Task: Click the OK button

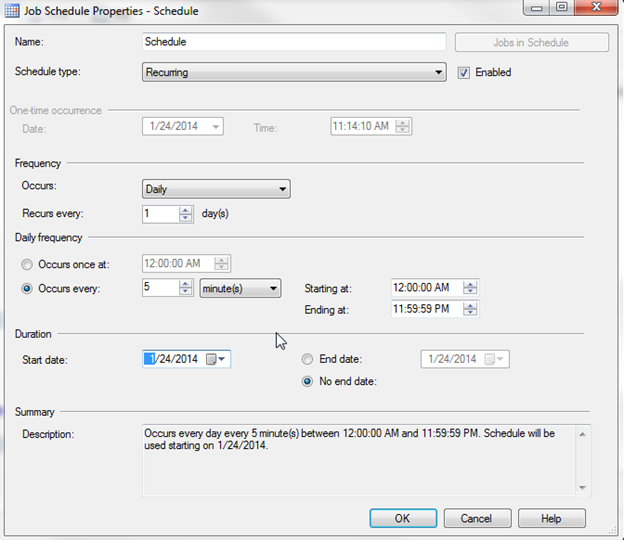Action: [403, 518]
